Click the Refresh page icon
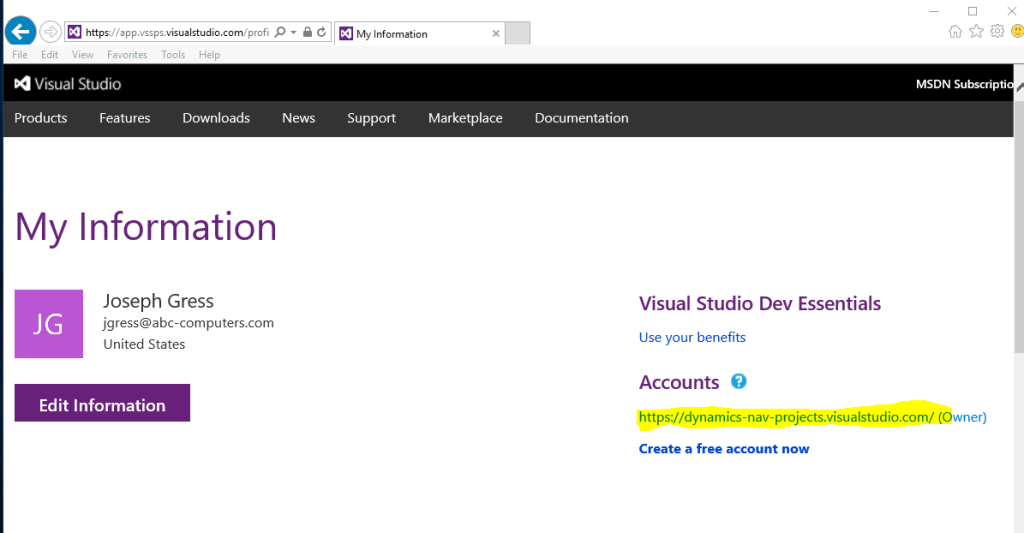The image size is (1024, 533). pyautogui.click(x=321, y=32)
